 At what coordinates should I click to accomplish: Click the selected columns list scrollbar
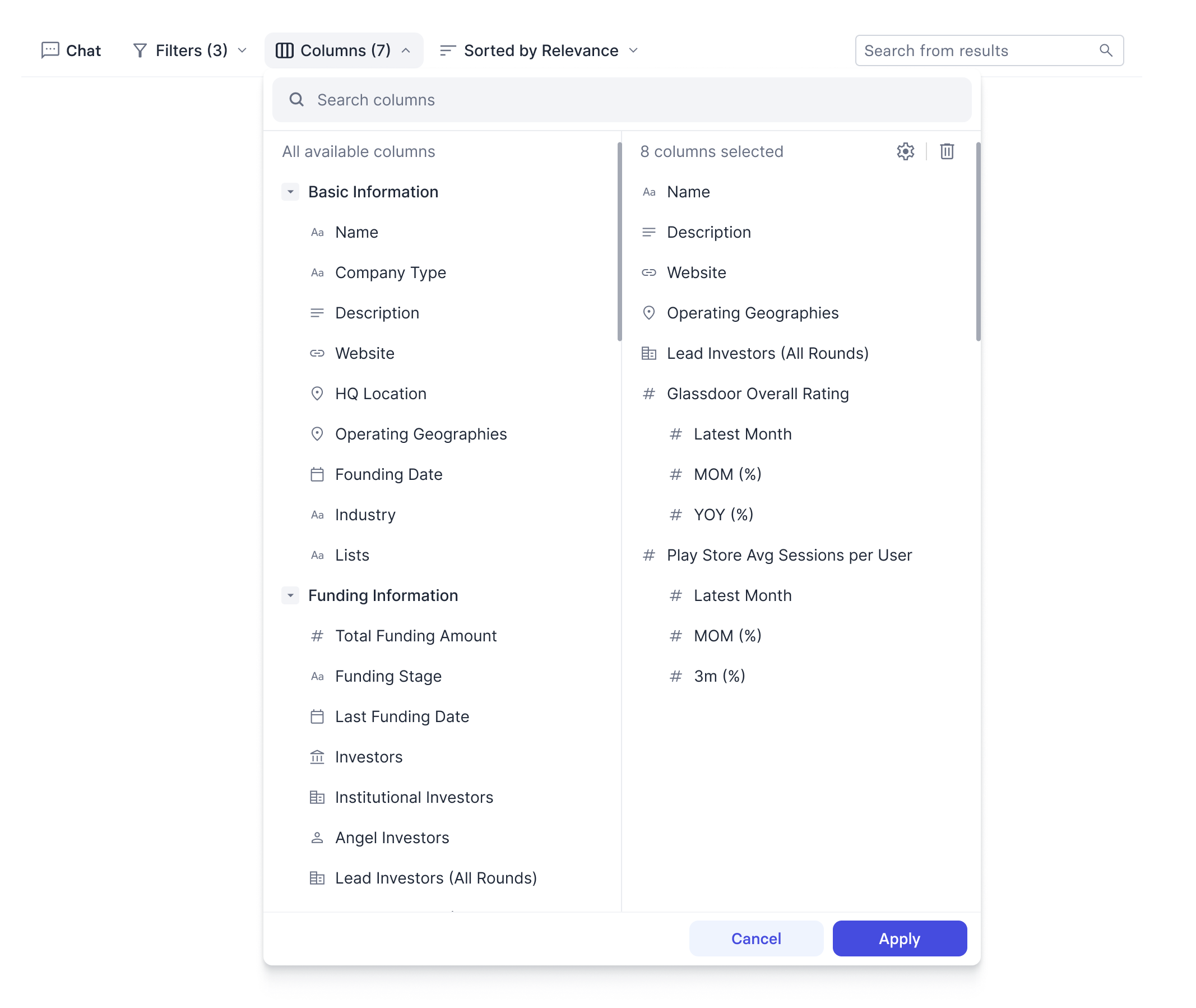pyautogui.click(x=978, y=242)
